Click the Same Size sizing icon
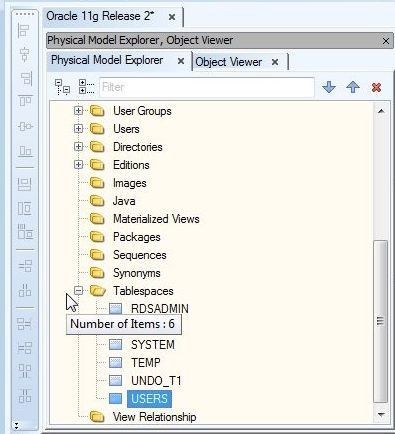Image resolution: width=395 pixels, height=434 pixels. [x=25, y=232]
